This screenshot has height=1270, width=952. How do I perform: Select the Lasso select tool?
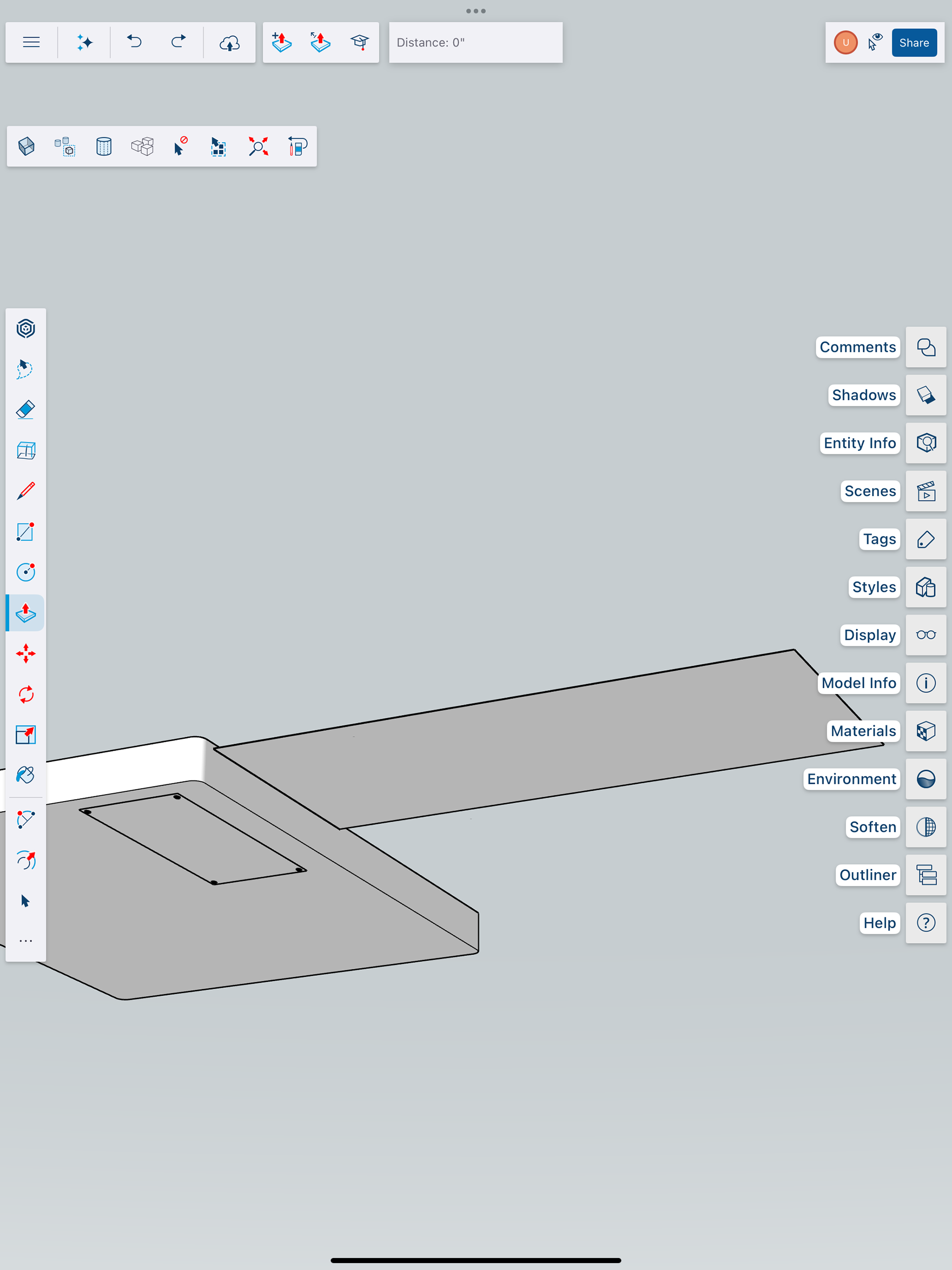26,369
